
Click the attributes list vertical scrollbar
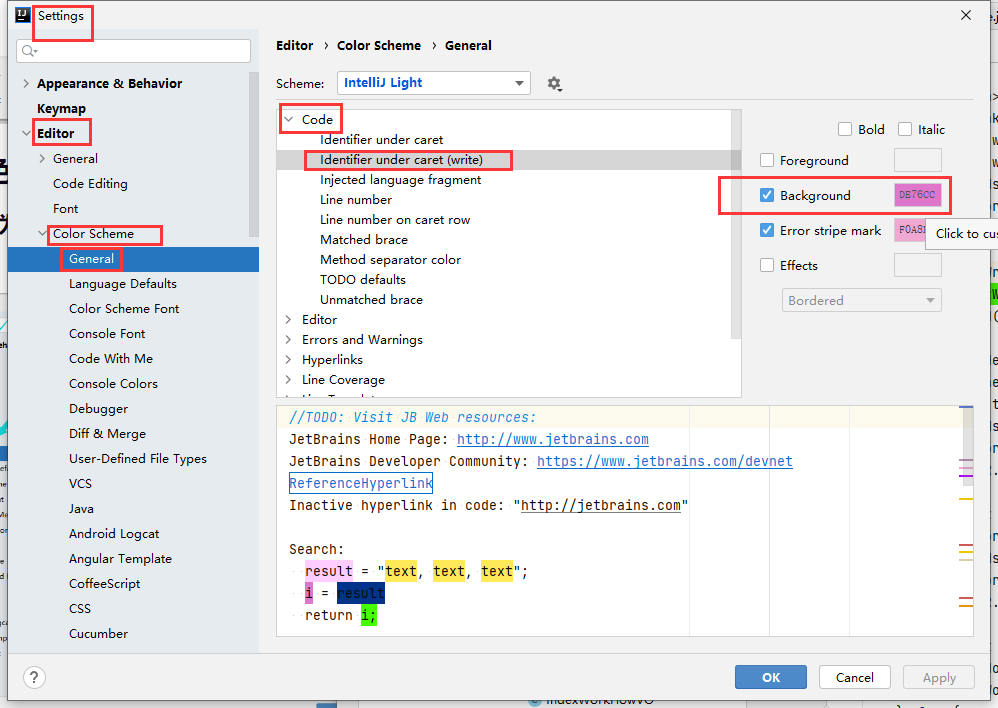pyautogui.click(x=736, y=224)
